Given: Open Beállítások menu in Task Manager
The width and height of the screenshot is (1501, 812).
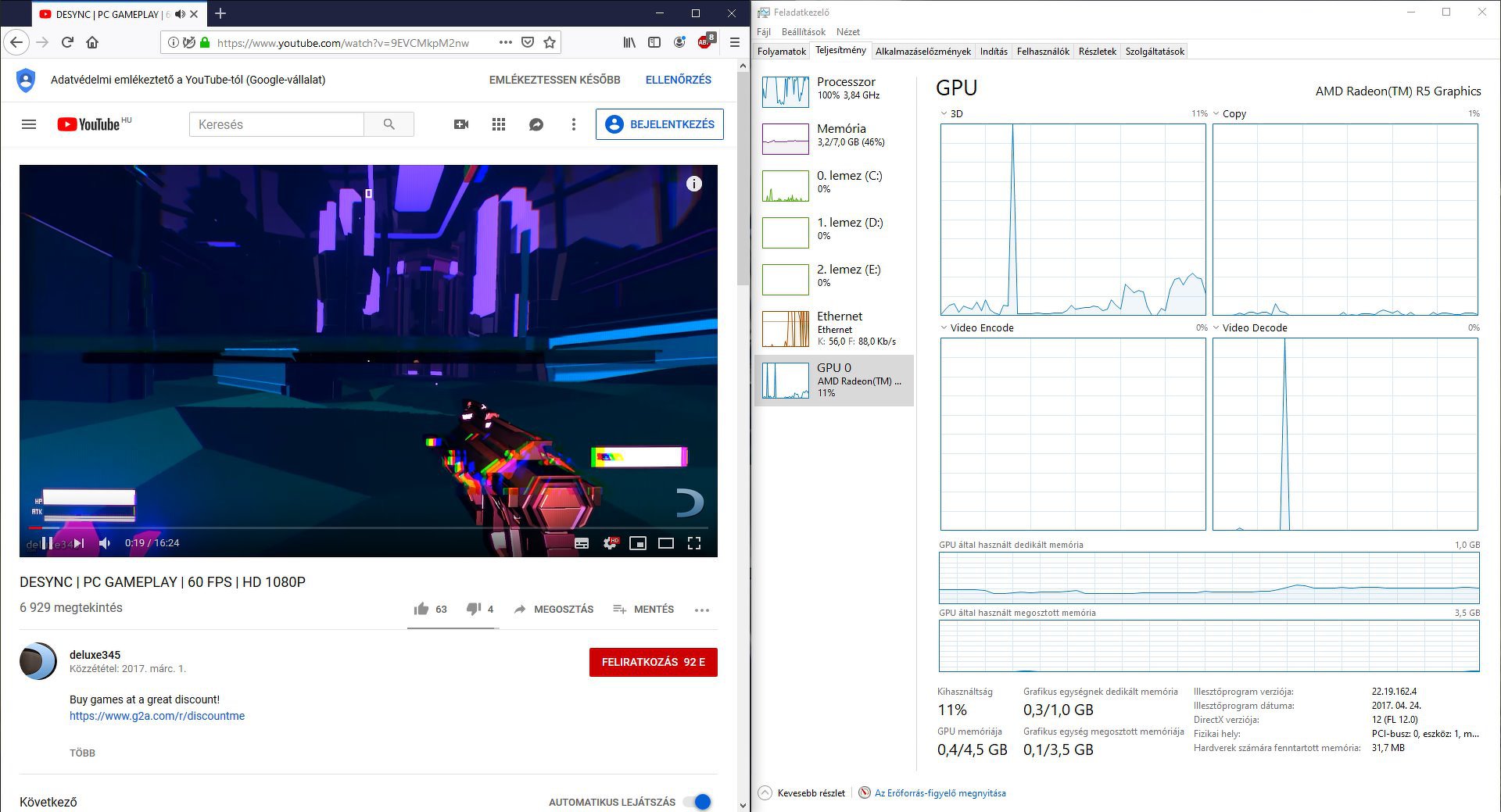Looking at the screenshot, I should point(804,32).
